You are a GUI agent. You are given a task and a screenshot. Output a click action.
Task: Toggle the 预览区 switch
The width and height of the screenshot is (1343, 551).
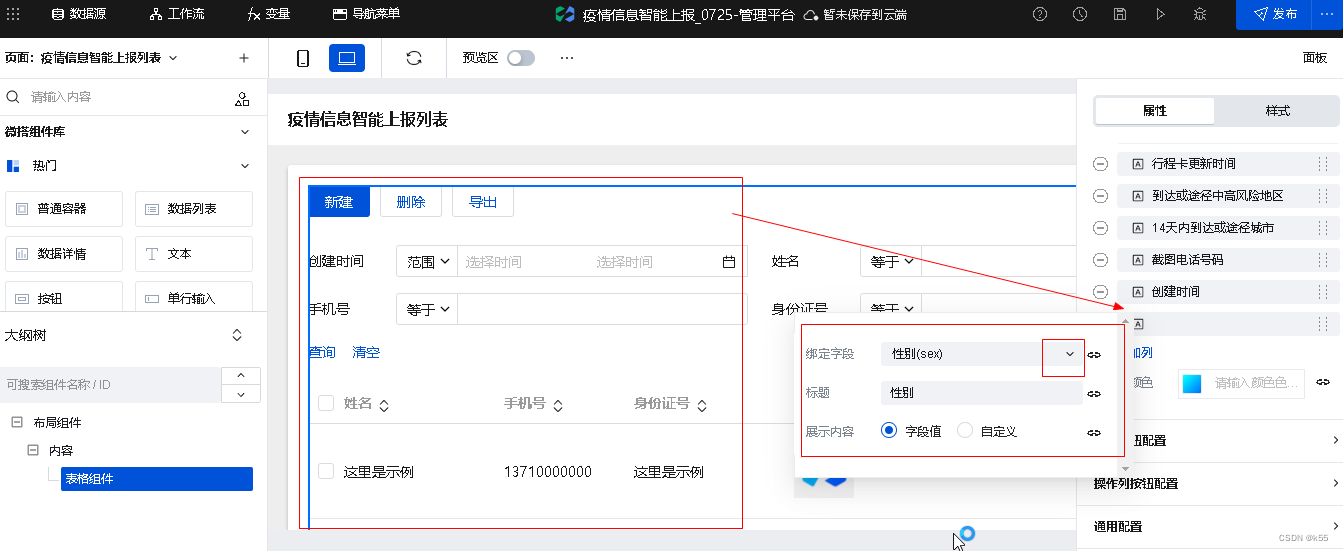(x=520, y=58)
